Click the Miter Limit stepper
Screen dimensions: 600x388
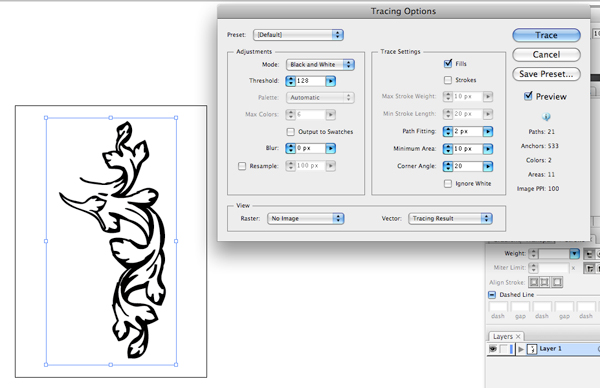533,268
